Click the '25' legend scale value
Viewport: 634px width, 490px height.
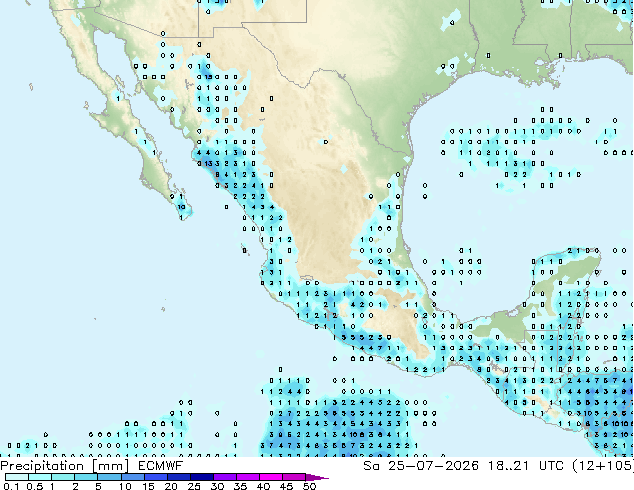click(194, 486)
